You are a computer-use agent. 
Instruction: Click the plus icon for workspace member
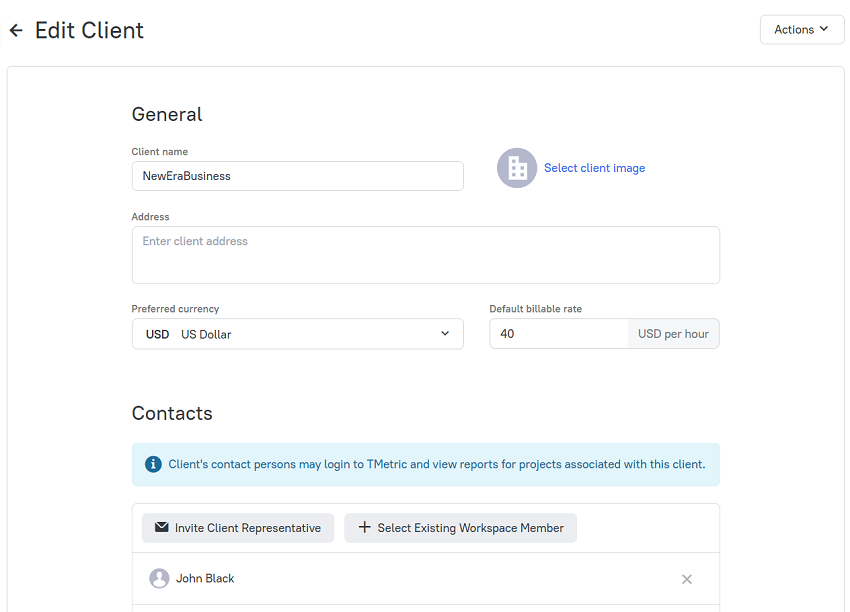click(x=364, y=527)
